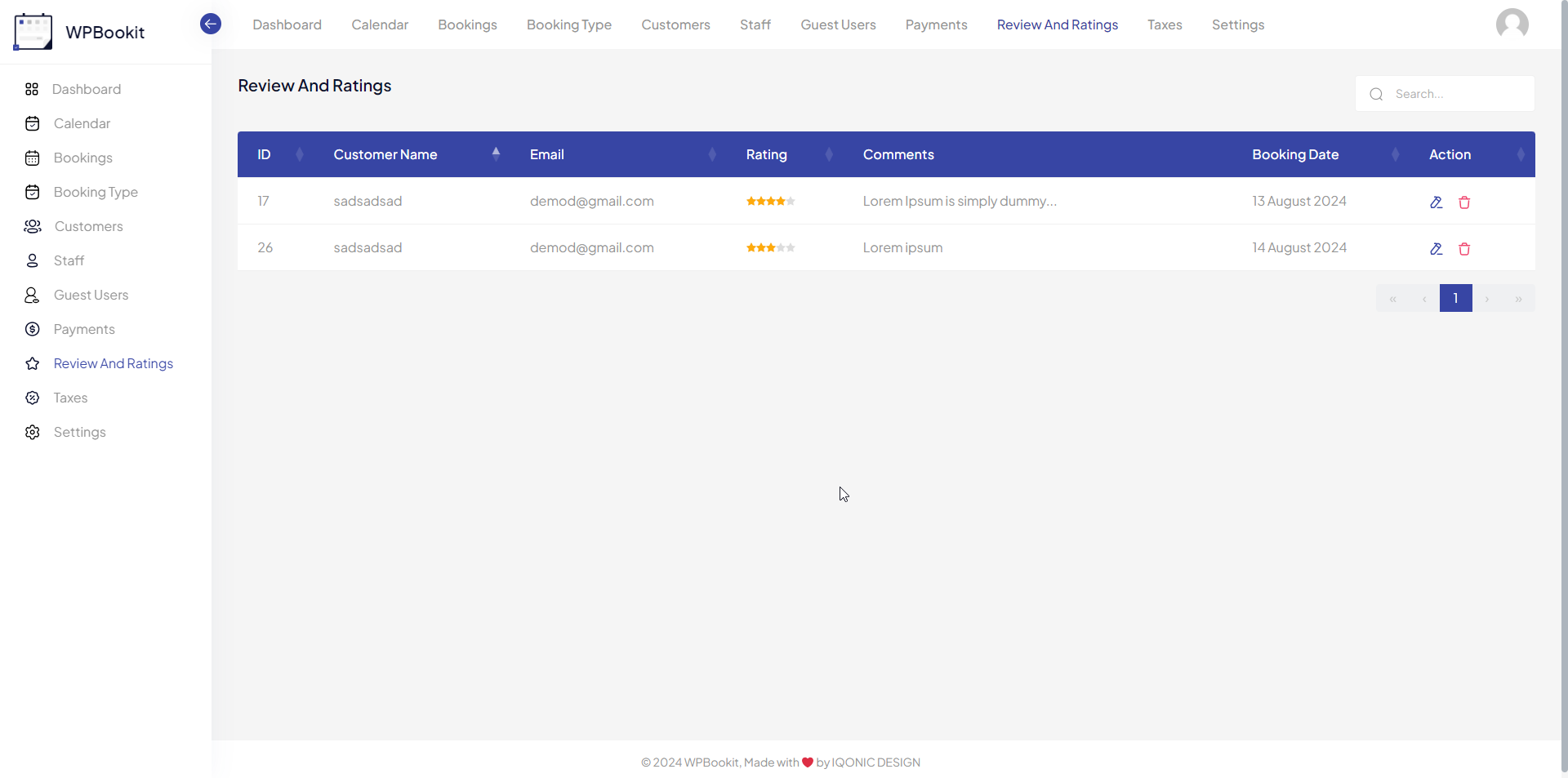Switch to the Bookings tab
The width and height of the screenshot is (1568, 778).
[466, 24]
